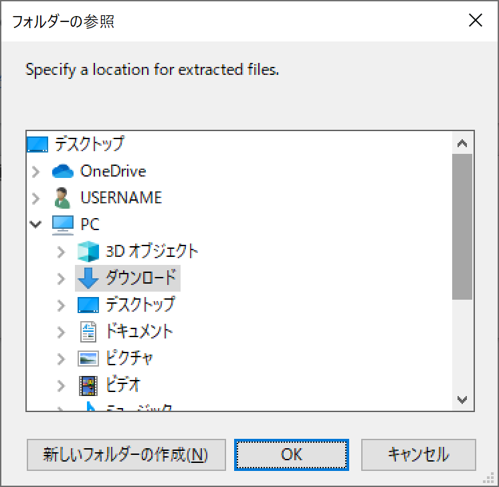Image resolution: width=499 pixels, height=487 pixels.
Task: Click the scrollbar down arrow
Action: pos(462,399)
